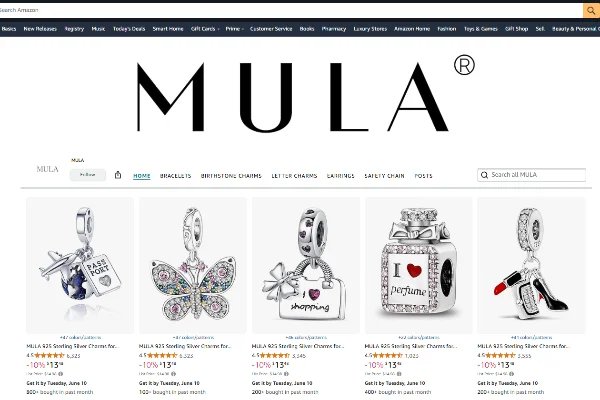The width and height of the screenshot is (600, 400).
Task: Click the magnifier icon in MULA search
Action: [484, 175]
